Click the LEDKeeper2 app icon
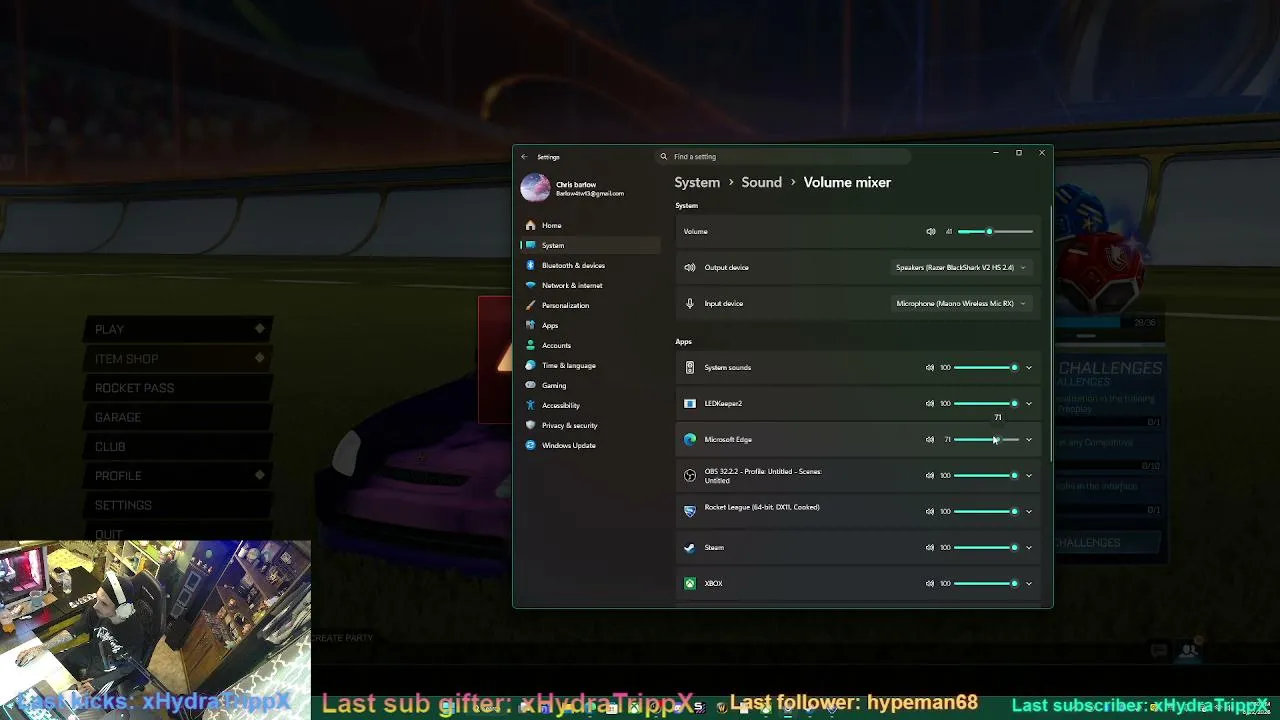The height and width of the screenshot is (720, 1280). click(x=690, y=404)
